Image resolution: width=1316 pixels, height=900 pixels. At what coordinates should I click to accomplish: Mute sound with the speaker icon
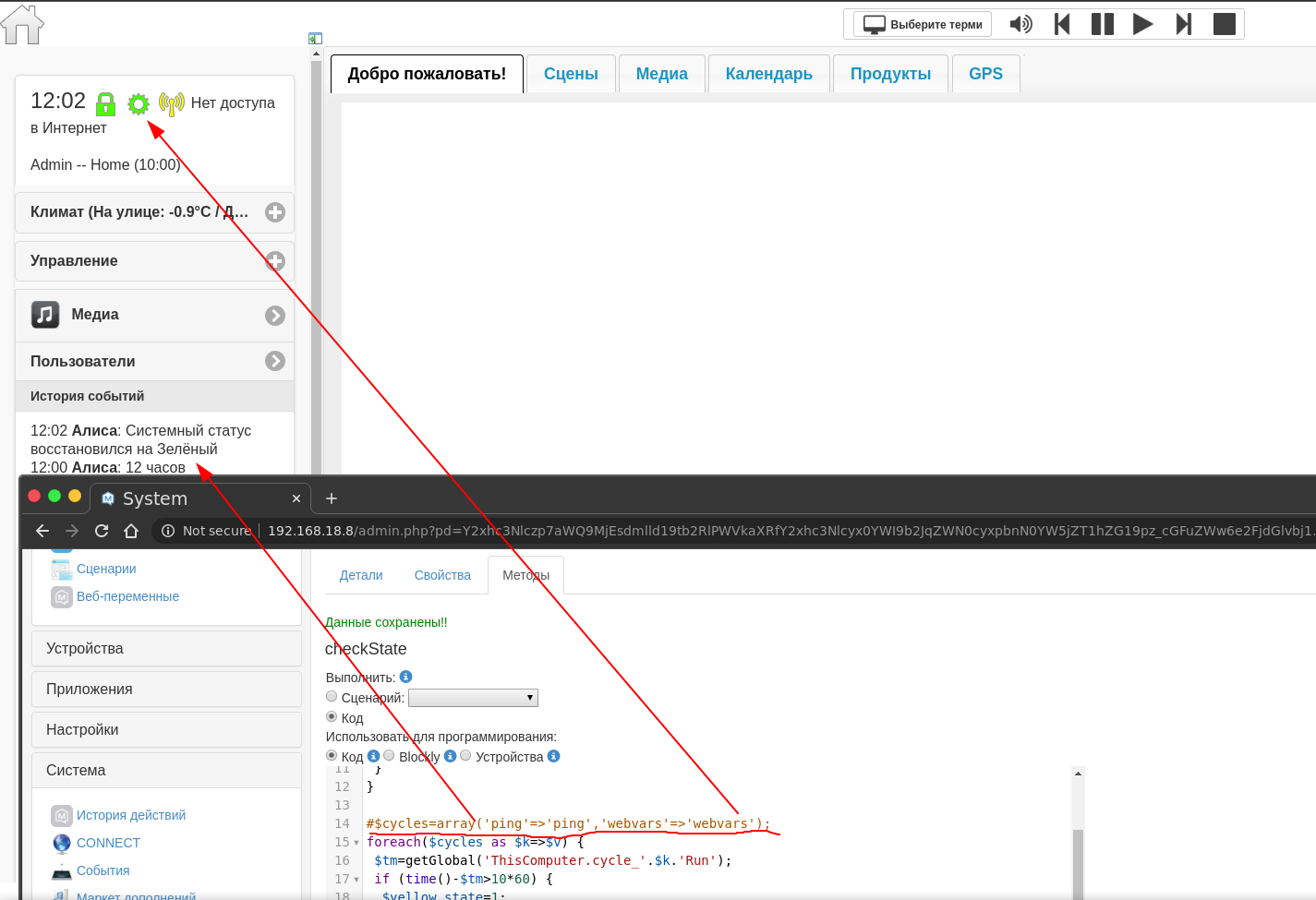(x=1020, y=24)
